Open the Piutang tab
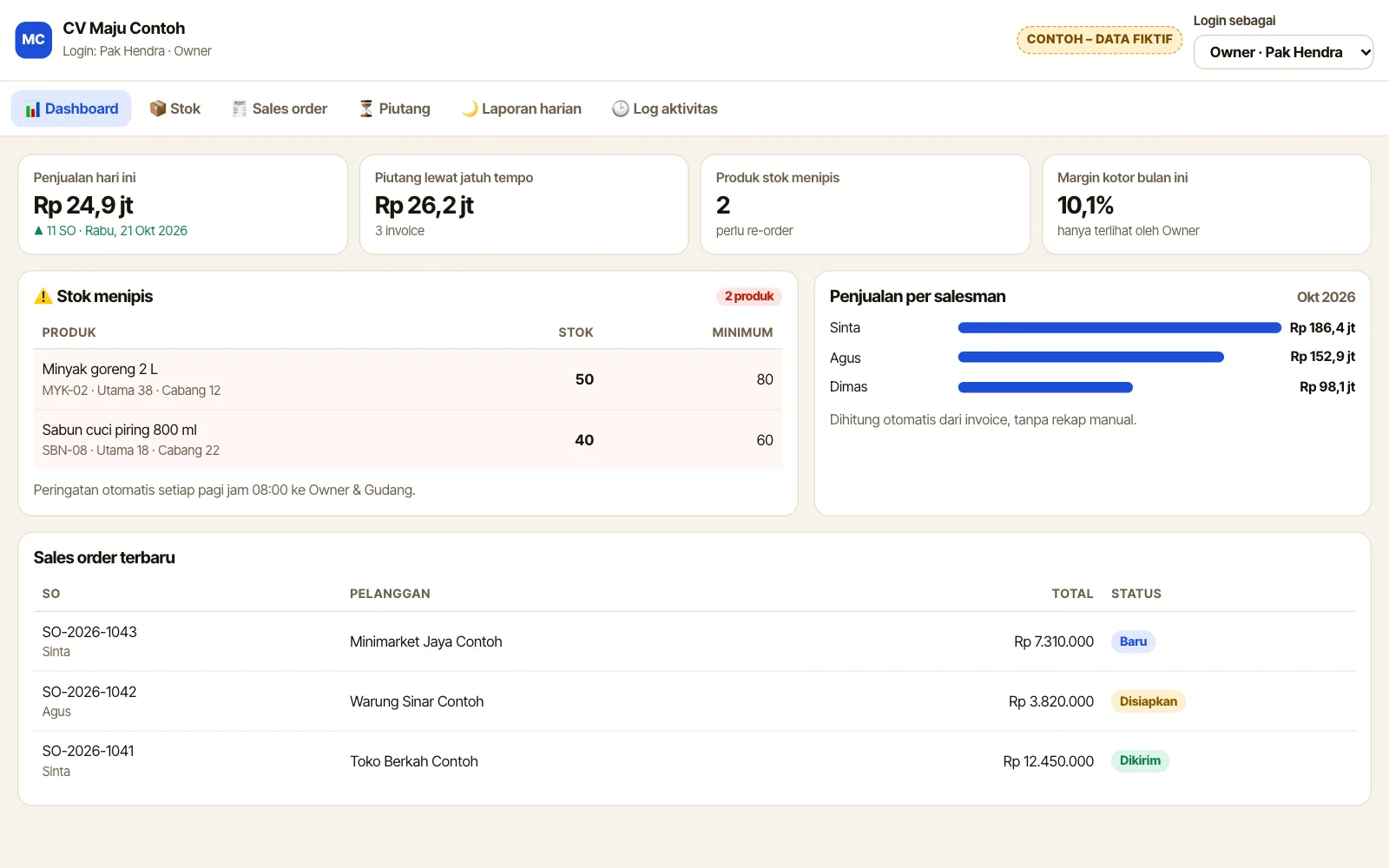This screenshot has height=868, width=1389. [x=395, y=108]
